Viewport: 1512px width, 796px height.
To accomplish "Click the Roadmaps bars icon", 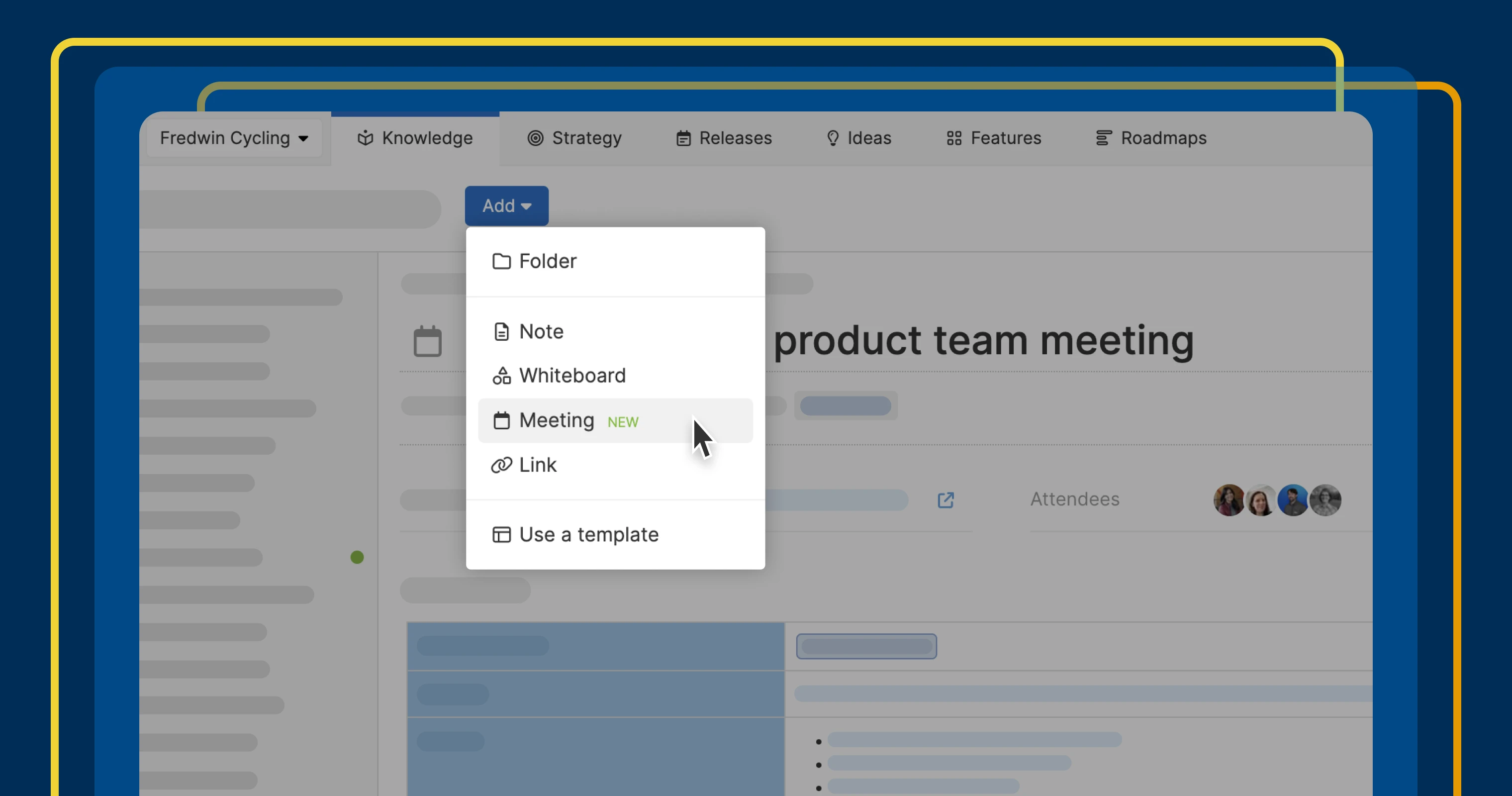I will pos(1104,138).
